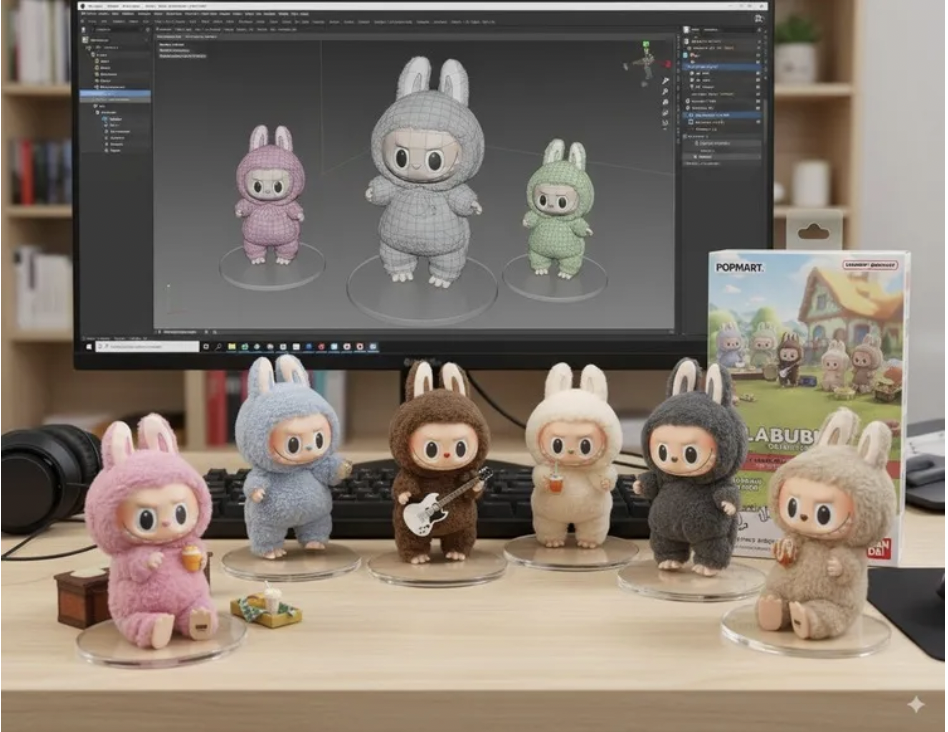The image size is (948, 732).
Task: Click the green Y-axis gizmo handle
Action: (x=646, y=44)
